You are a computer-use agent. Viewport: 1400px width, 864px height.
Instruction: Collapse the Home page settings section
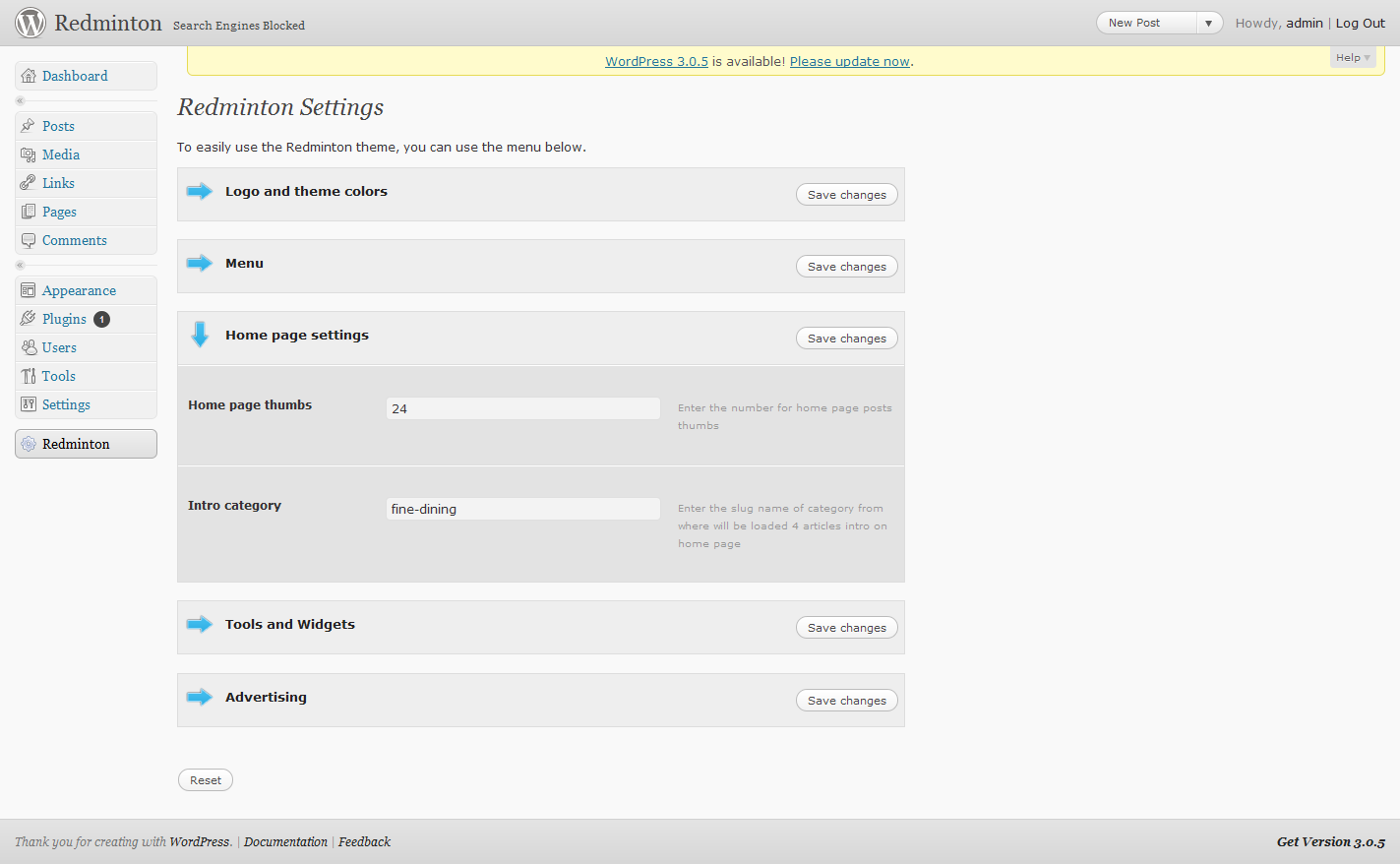(x=200, y=335)
